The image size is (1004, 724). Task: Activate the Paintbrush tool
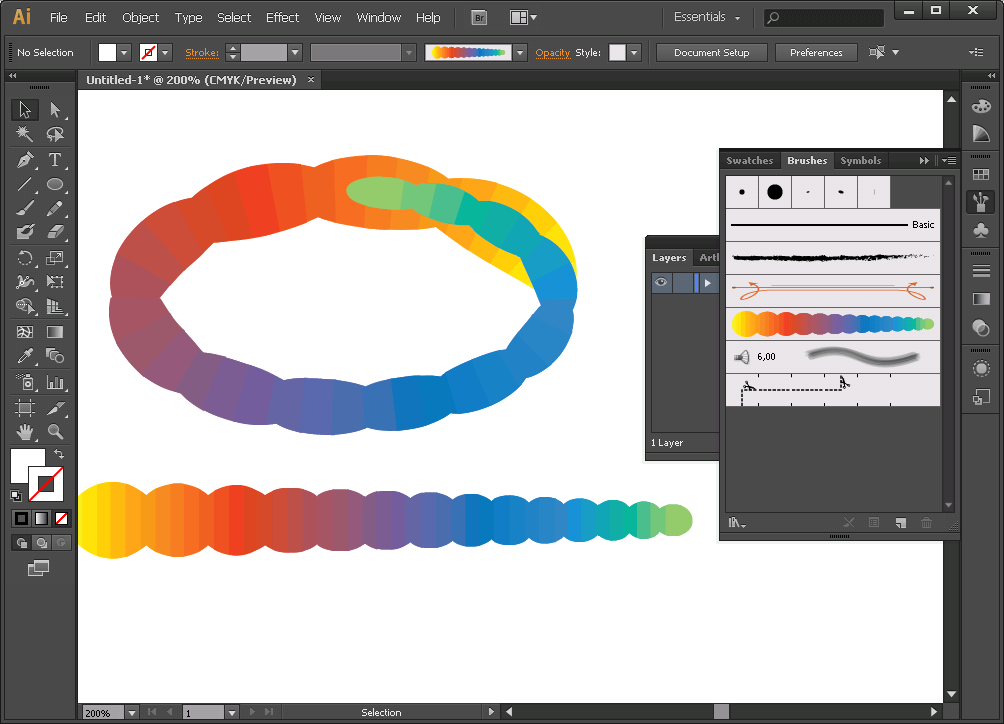pyautogui.click(x=25, y=208)
